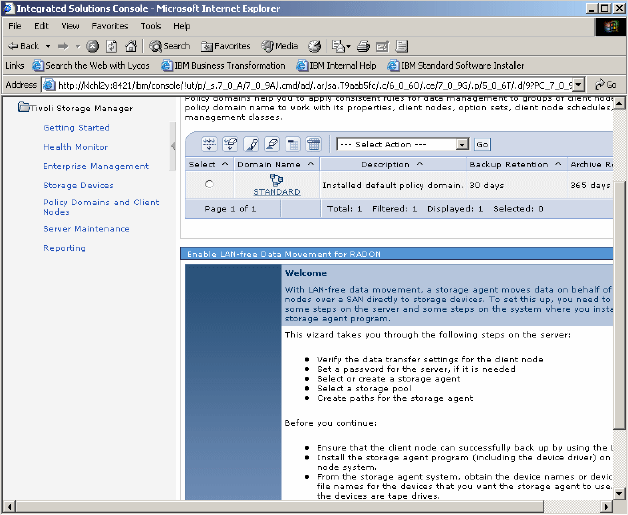Viewport: 628px width, 515px height.
Task: Open the View menu
Action: click(x=70, y=26)
